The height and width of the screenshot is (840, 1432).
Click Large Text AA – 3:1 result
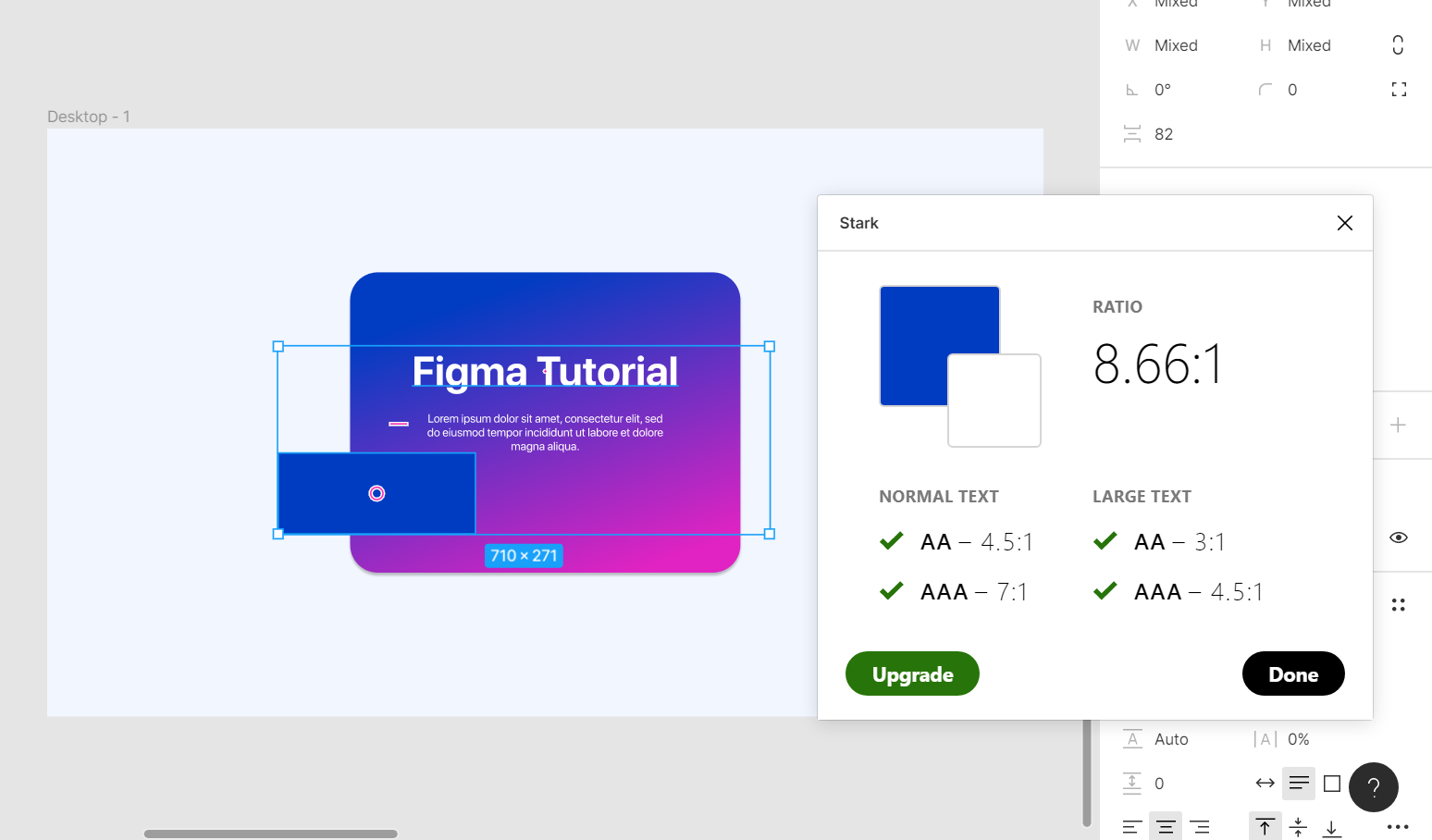(x=1159, y=541)
